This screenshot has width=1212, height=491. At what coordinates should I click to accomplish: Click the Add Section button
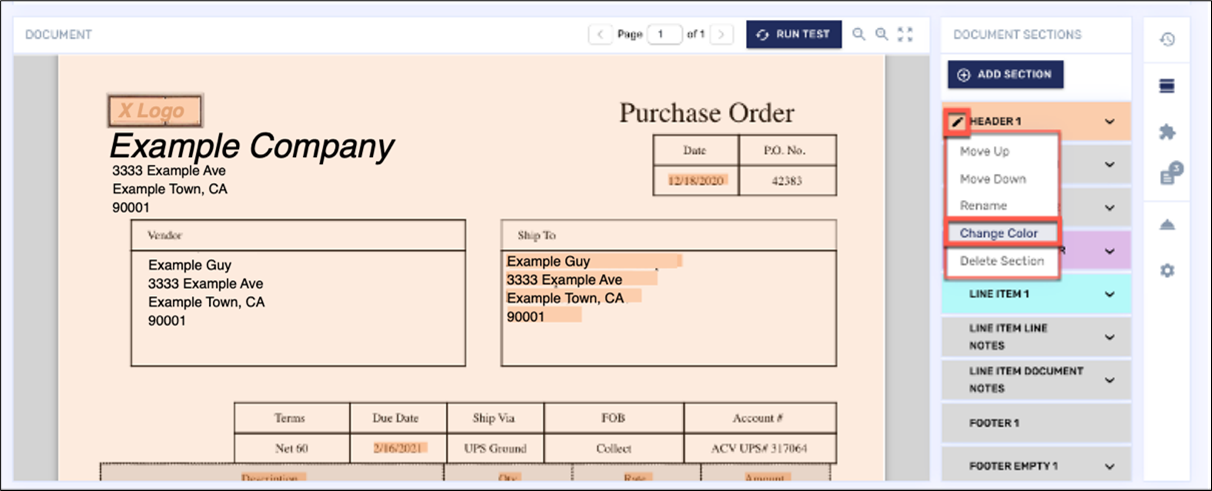[x=1005, y=75]
